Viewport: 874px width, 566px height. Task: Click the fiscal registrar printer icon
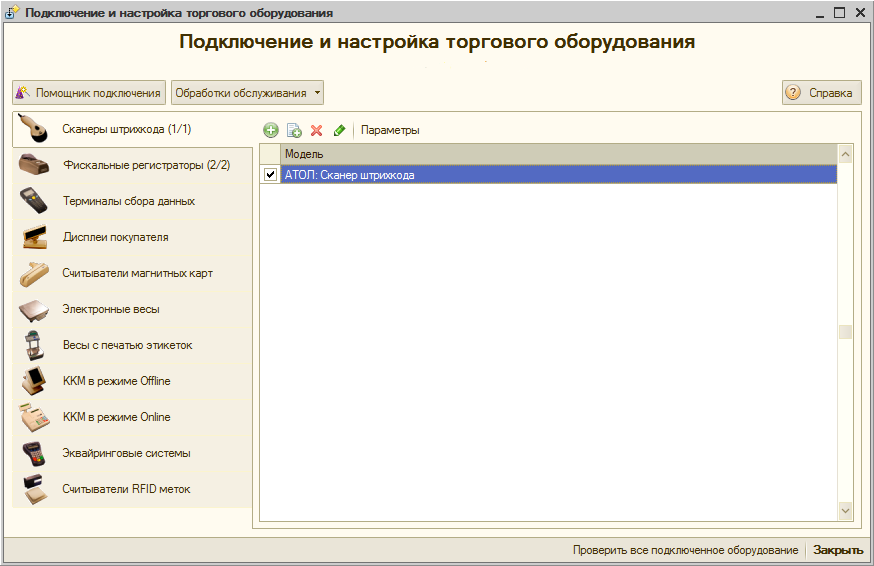[x=34, y=165]
